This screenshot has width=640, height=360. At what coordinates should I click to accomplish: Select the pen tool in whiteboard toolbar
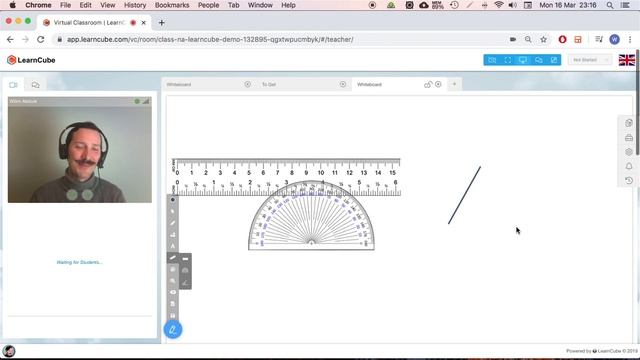pyautogui.click(x=173, y=223)
